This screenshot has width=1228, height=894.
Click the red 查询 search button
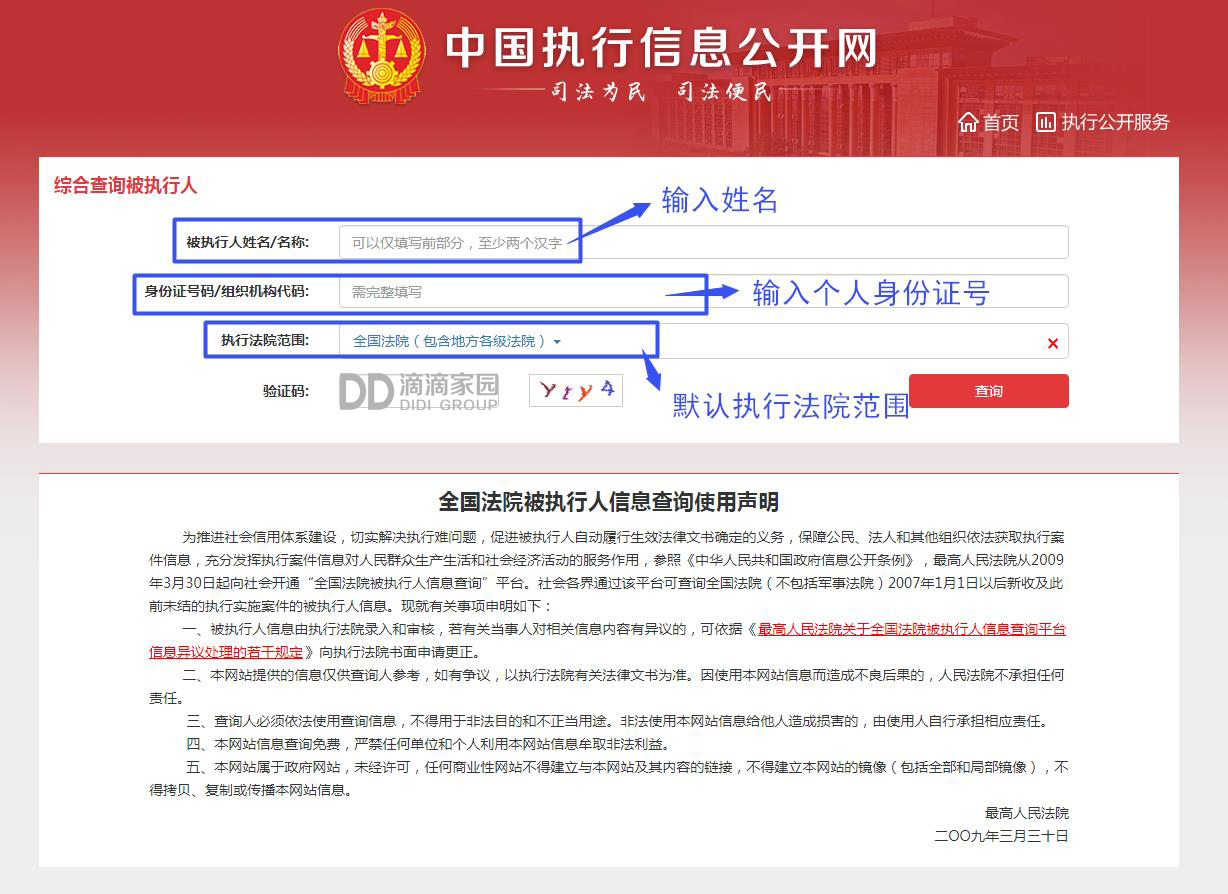(989, 391)
